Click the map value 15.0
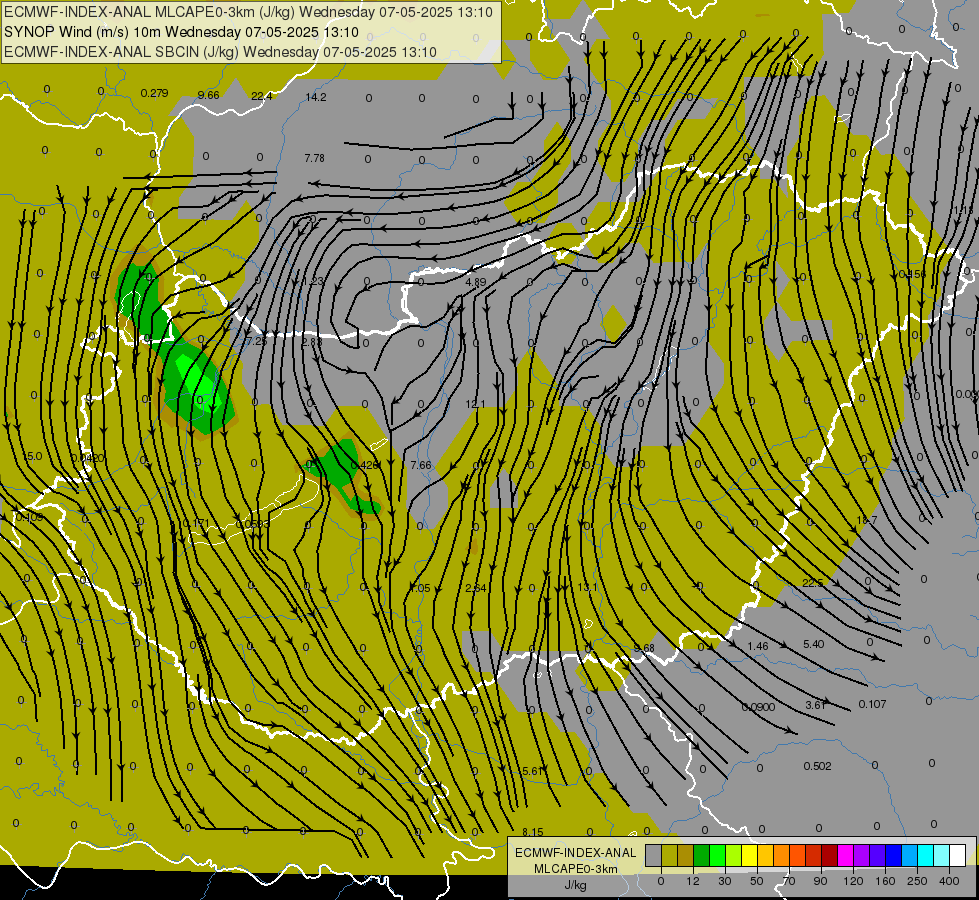Image resolution: width=979 pixels, height=900 pixels. pos(32,457)
